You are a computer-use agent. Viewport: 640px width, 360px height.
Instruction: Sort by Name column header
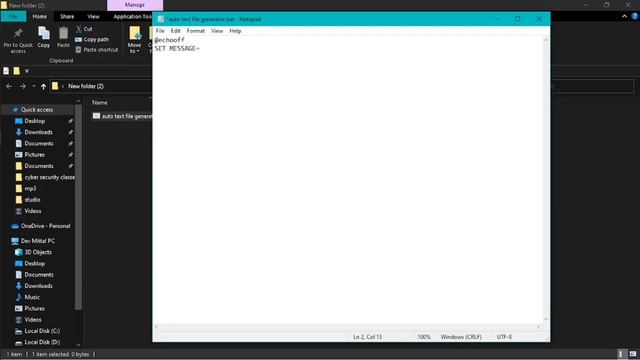click(100, 102)
